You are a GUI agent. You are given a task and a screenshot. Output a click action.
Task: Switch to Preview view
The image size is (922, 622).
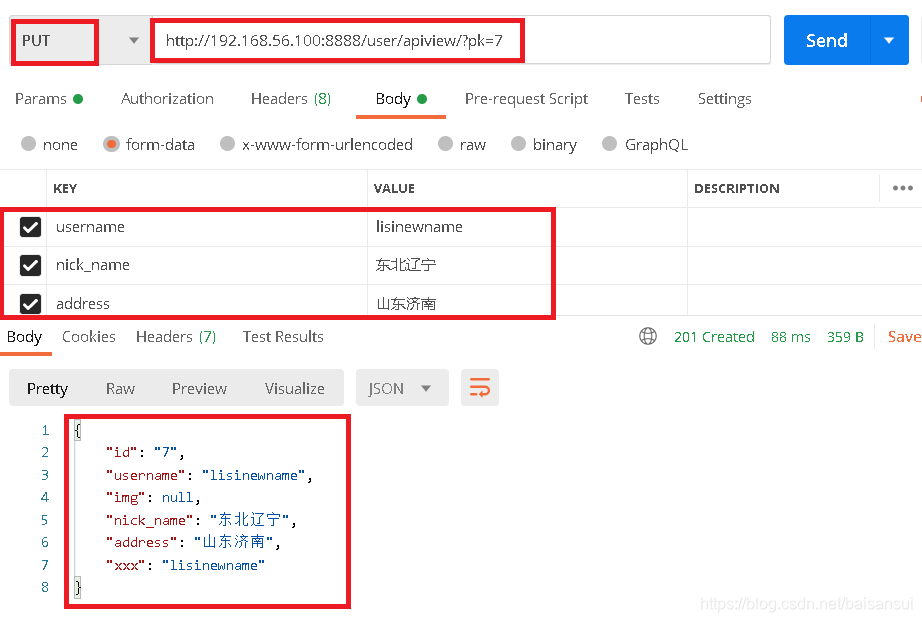[199, 389]
